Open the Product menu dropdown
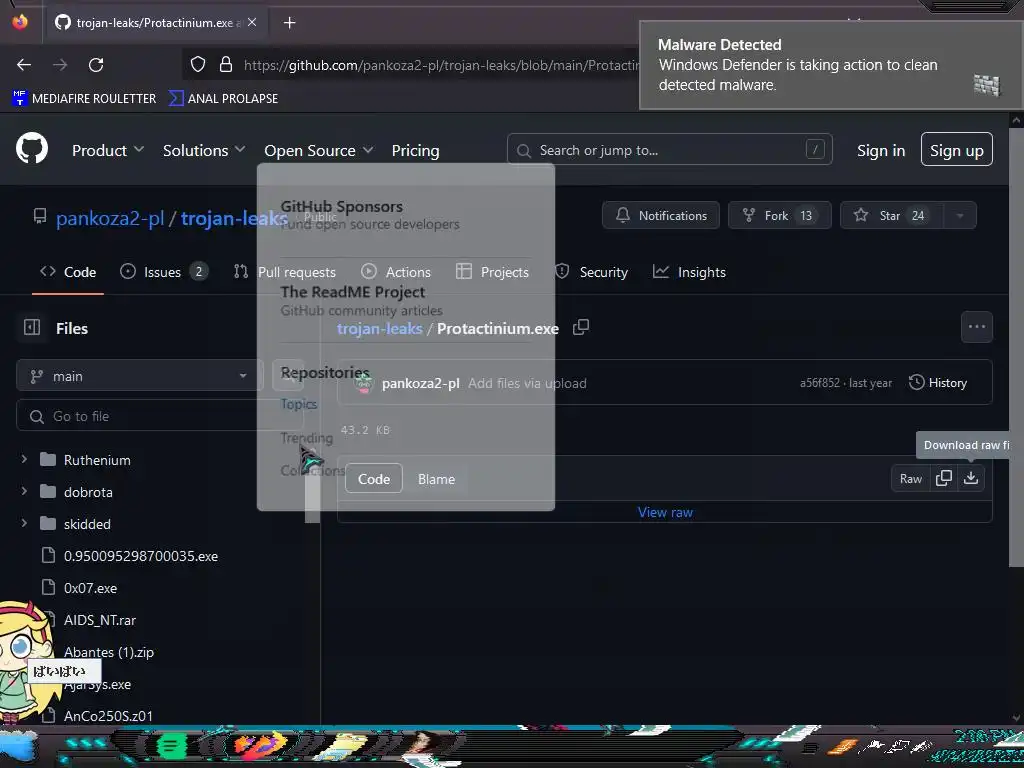The image size is (1024, 768). point(108,150)
